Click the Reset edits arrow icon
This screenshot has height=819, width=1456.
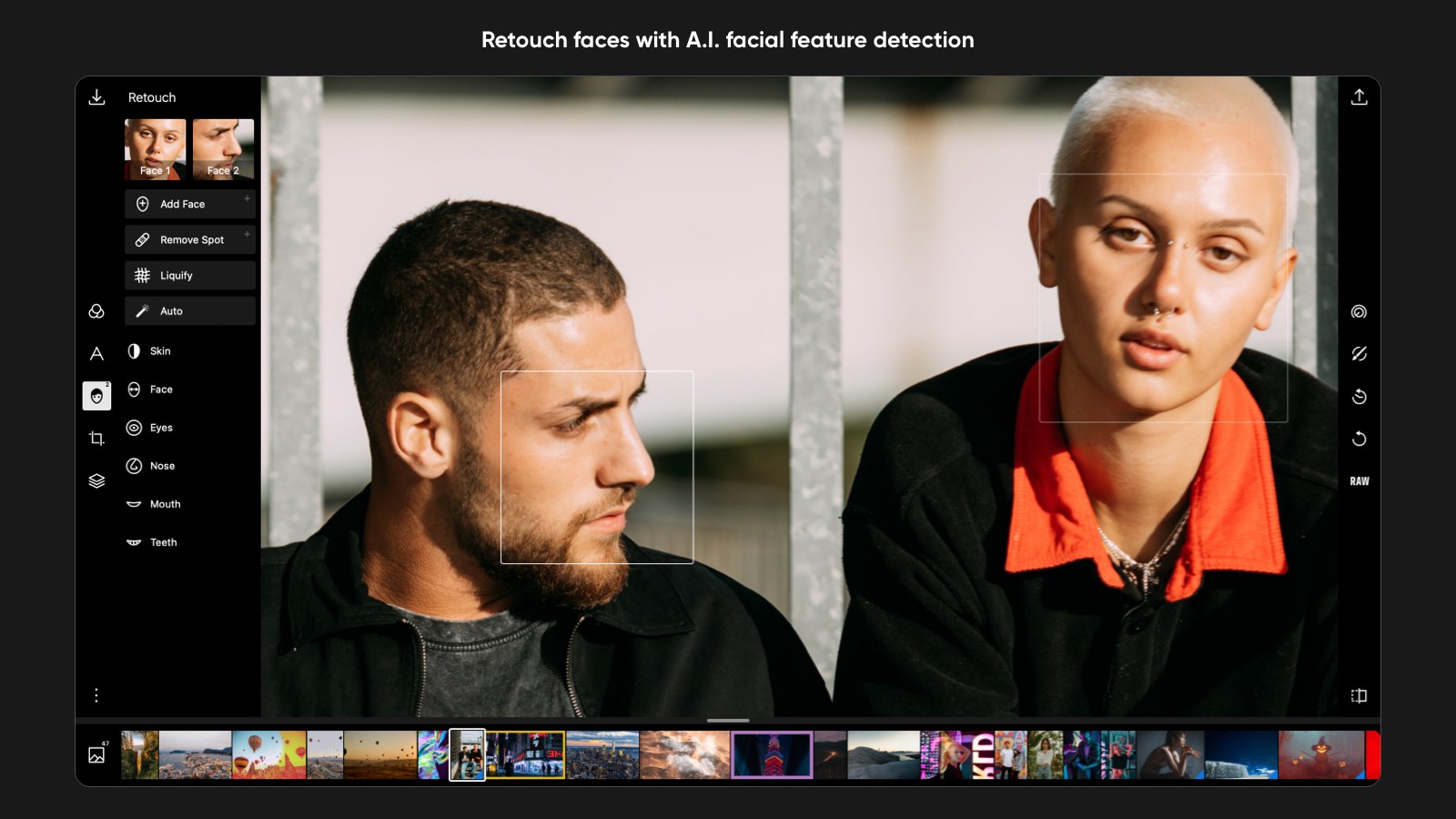(1359, 439)
